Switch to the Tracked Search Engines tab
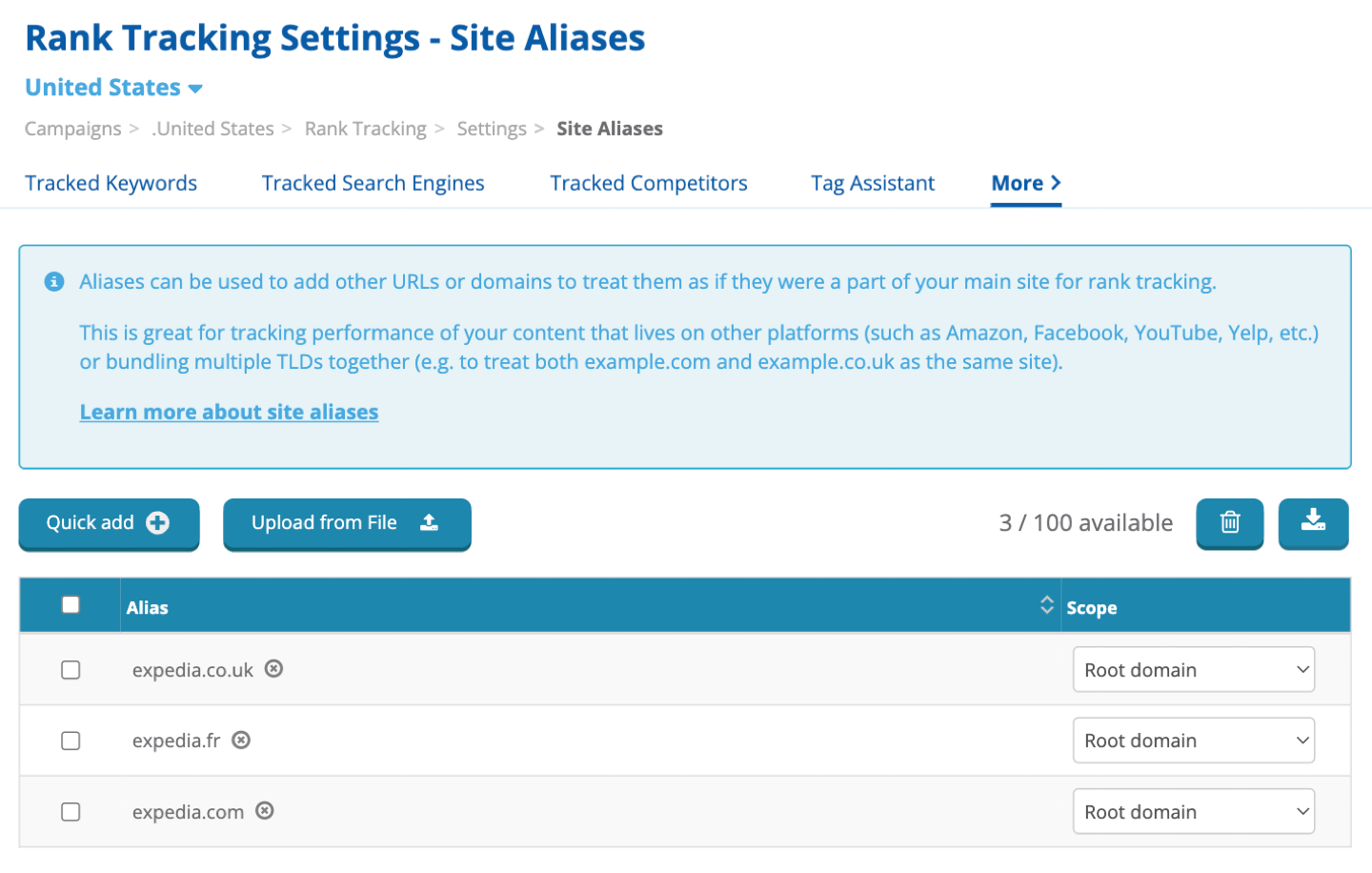Screen dimensions: 1372x873 point(373,183)
